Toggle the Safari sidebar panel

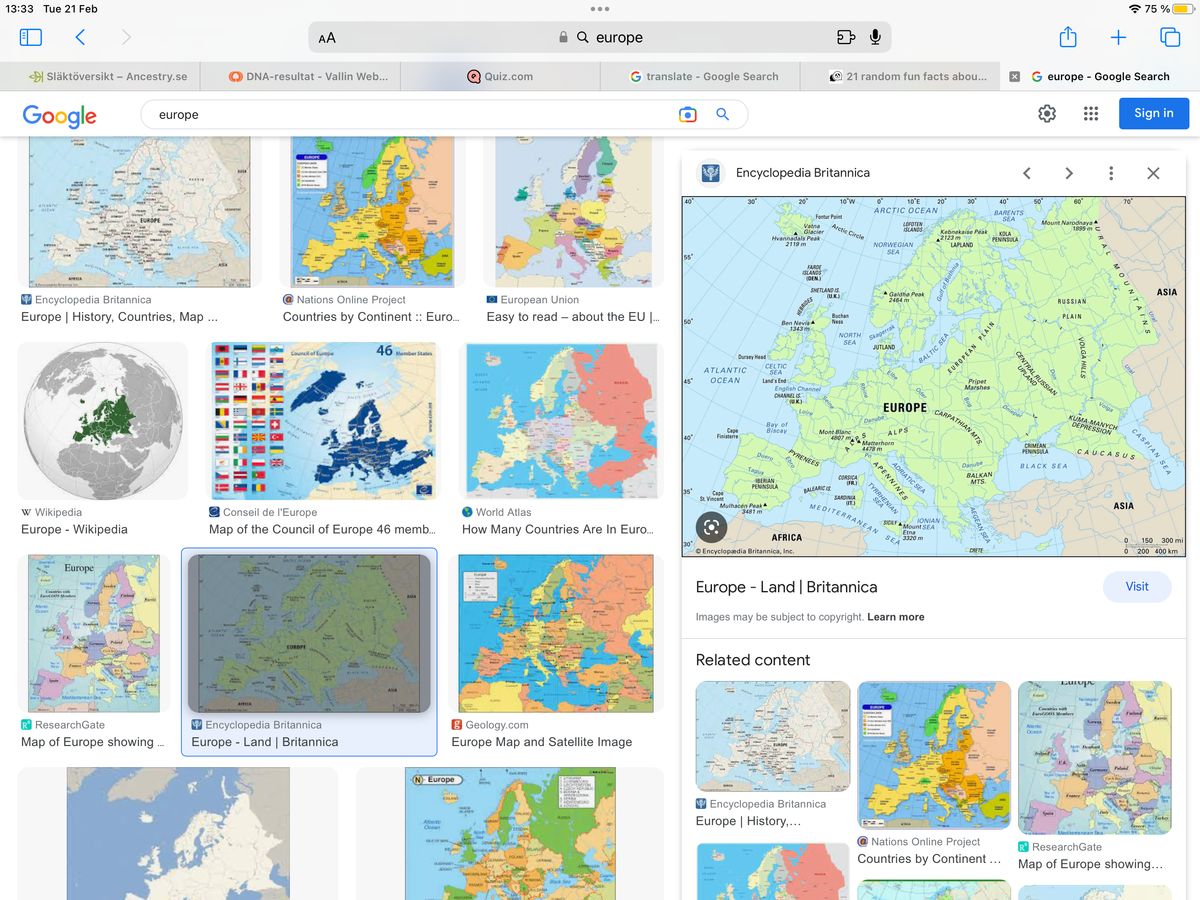click(x=31, y=37)
